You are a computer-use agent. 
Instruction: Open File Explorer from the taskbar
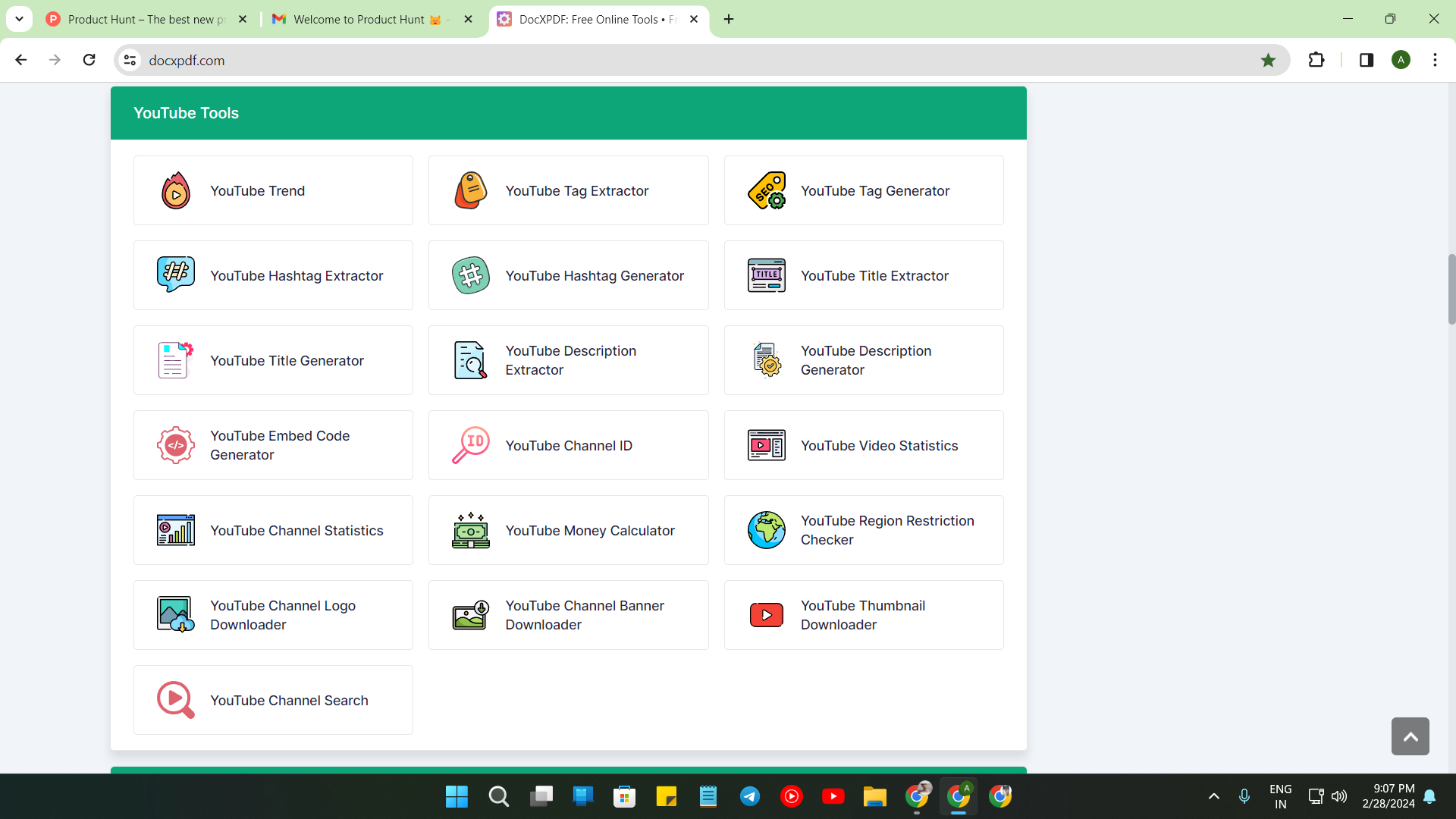tap(874, 796)
